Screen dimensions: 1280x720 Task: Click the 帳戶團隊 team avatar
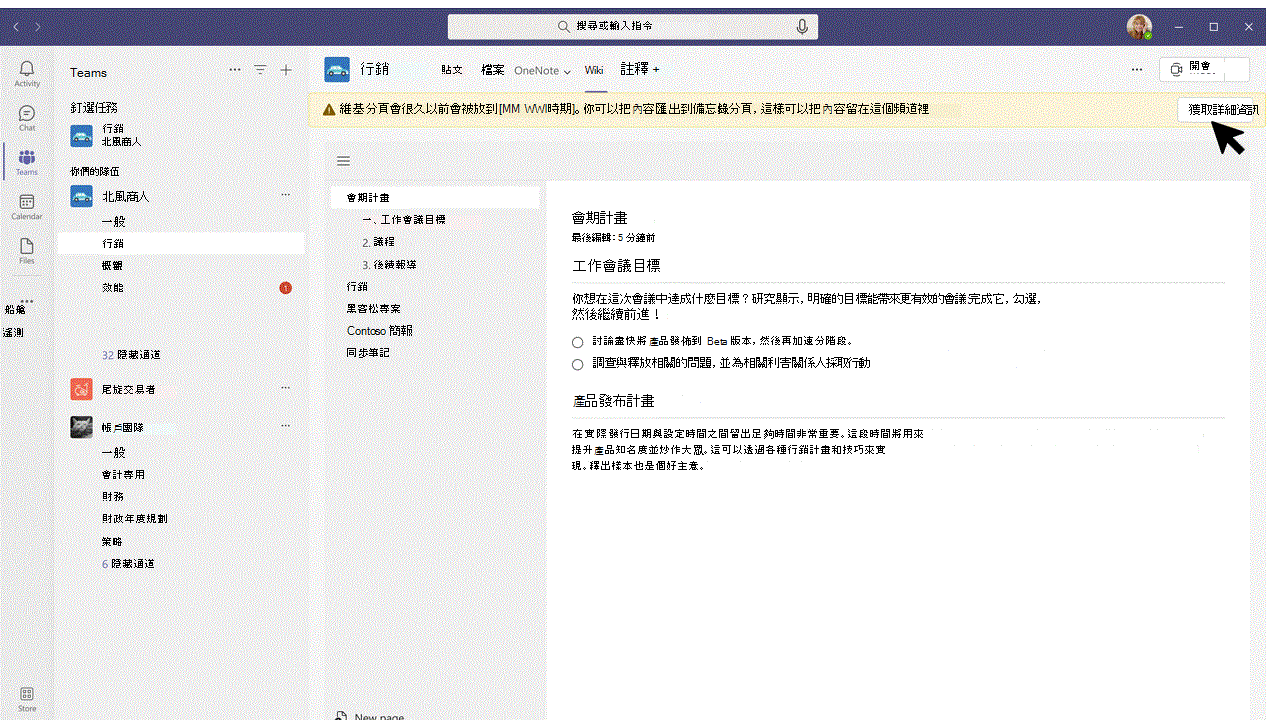click(82, 427)
